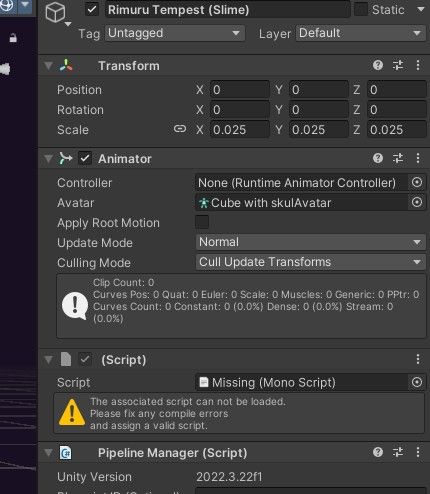The image size is (430, 494).
Task: Collapse the Animator component foldout arrow
Action: tap(49, 159)
